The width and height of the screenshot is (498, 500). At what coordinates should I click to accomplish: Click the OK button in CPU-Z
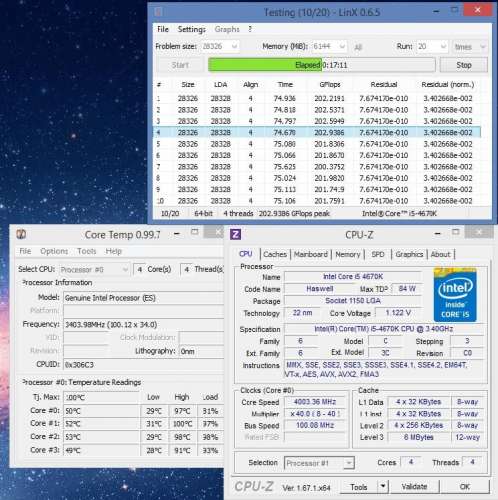point(465,487)
